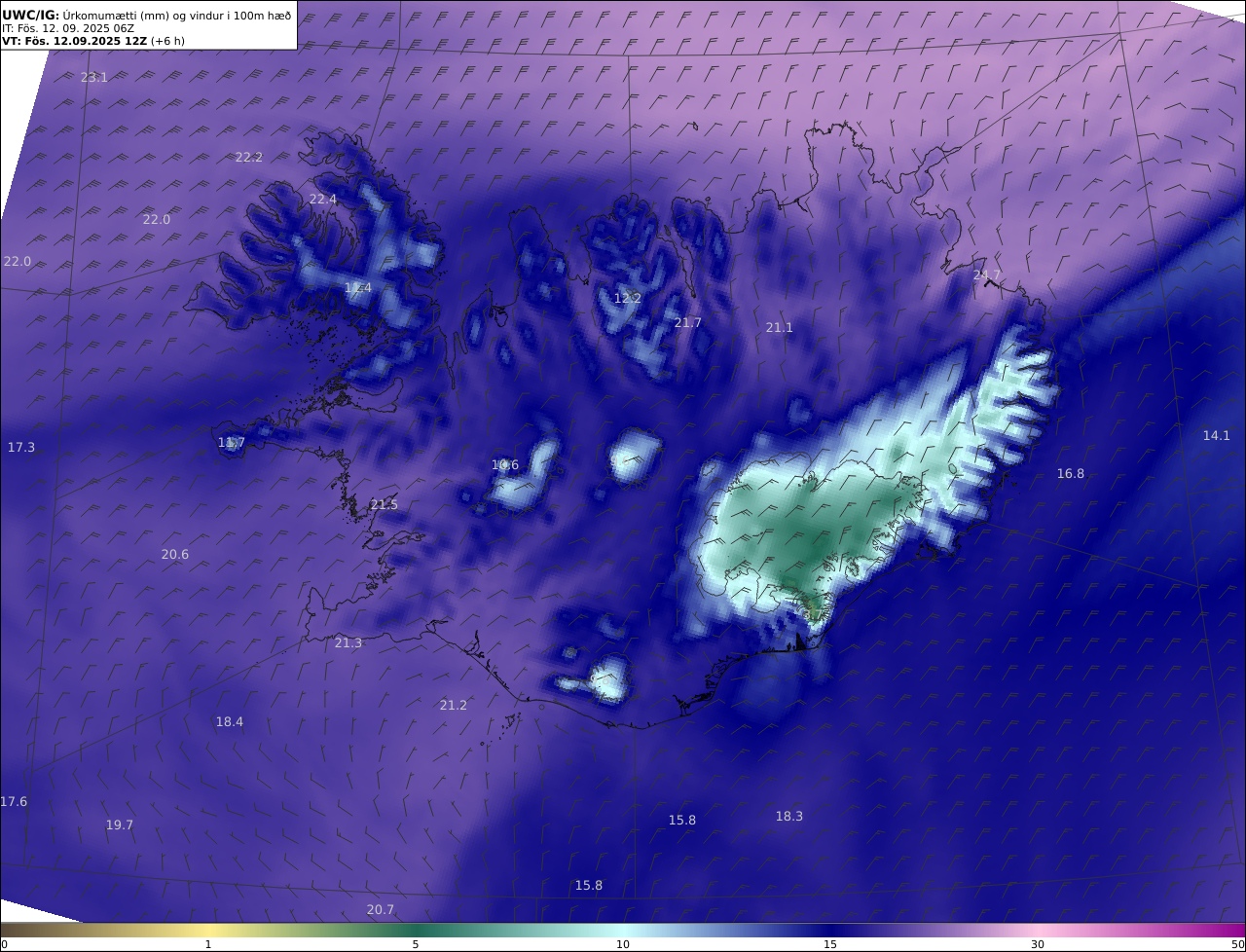Select the map value 18.4
1246x952 pixels.
pos(230,721)
